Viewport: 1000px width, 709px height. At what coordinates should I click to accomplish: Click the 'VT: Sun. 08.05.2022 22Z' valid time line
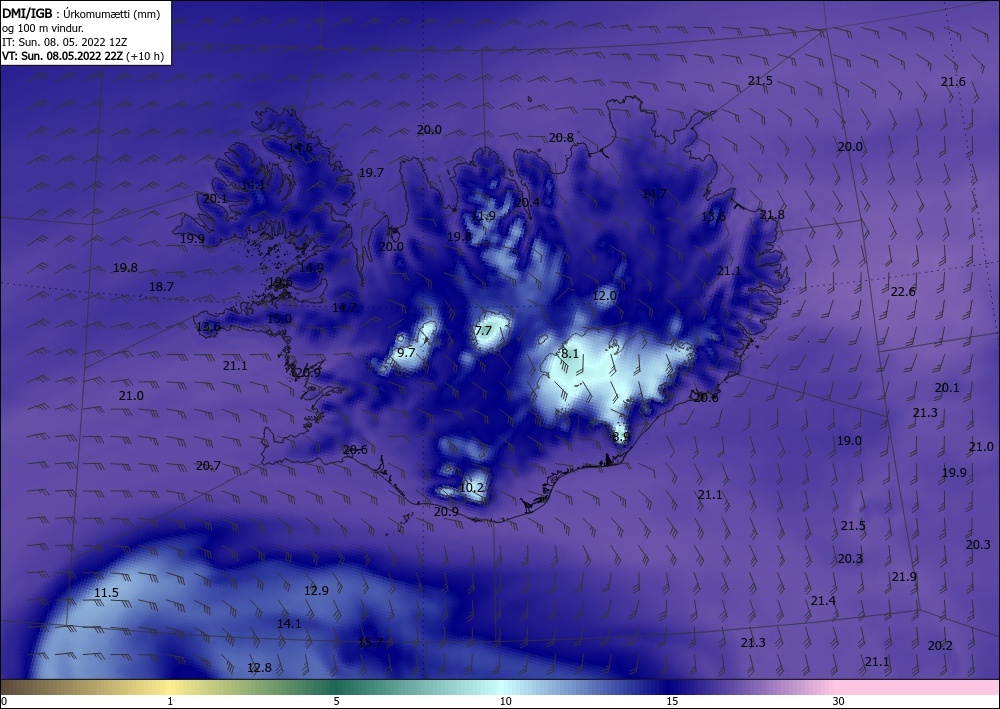pyautogui.click(x=83, y=56)
